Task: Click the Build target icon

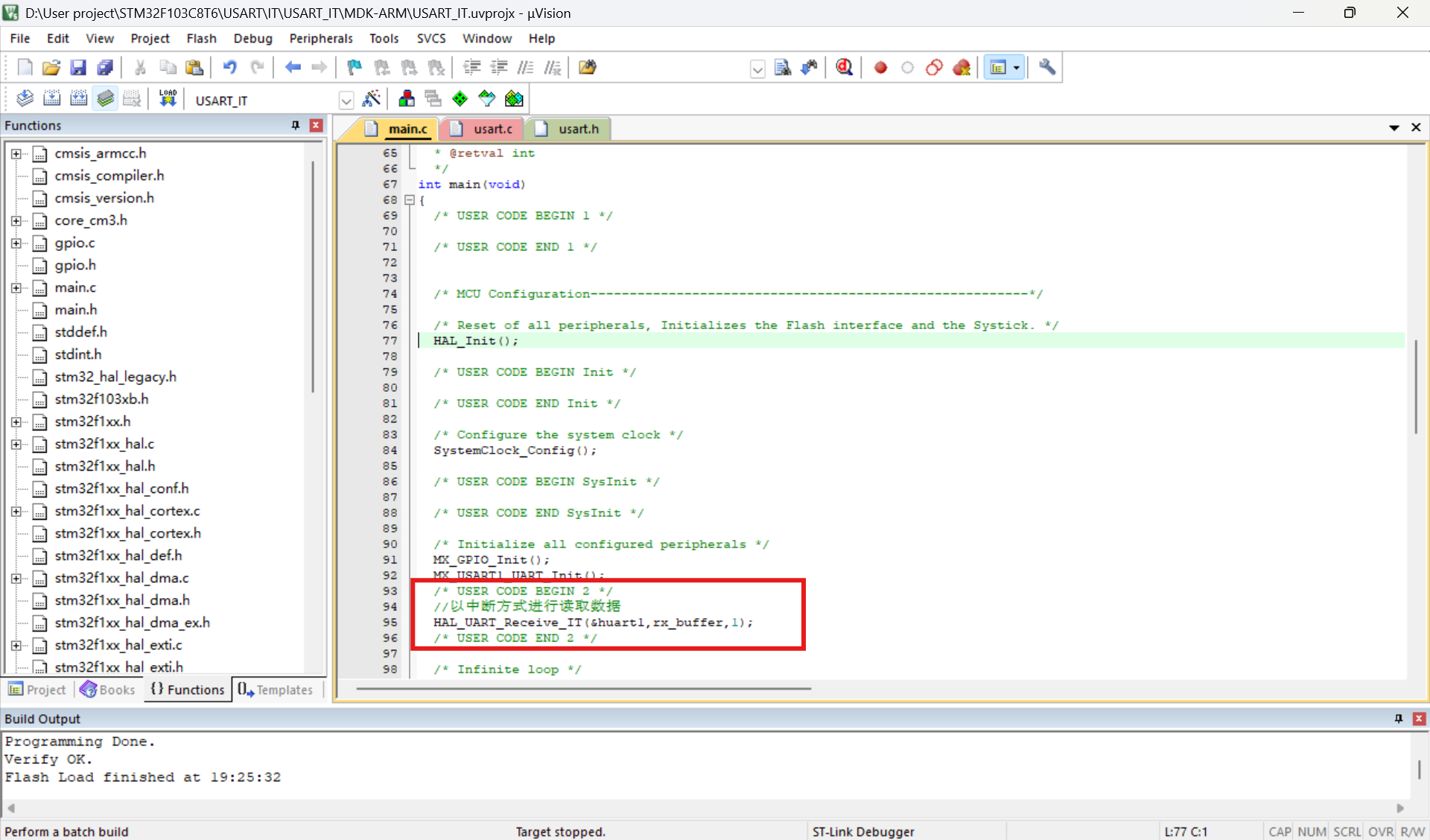Action: point(51,98)
